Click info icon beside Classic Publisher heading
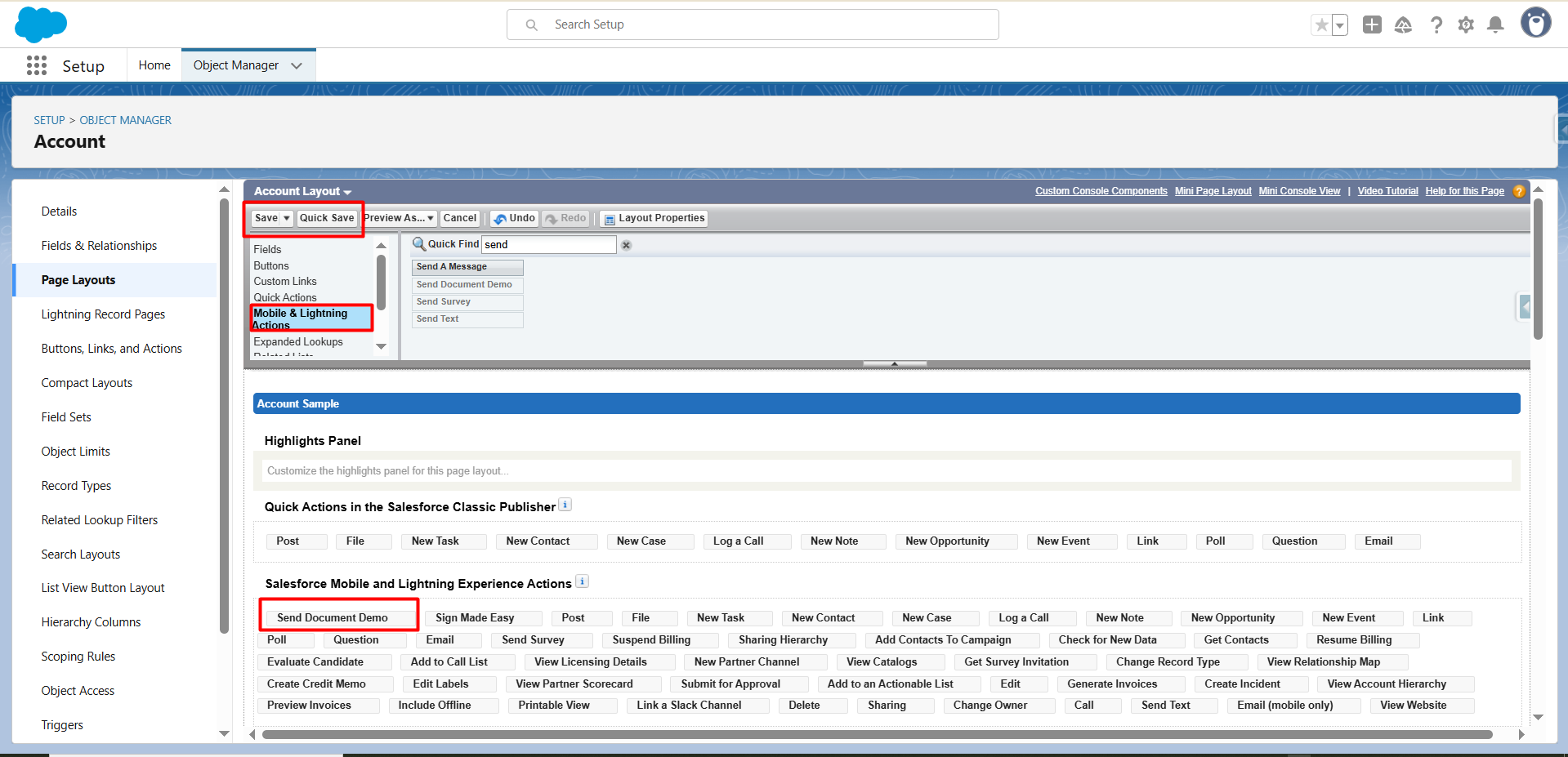Viewport: 1568px width, 757px height. point(565,505)
